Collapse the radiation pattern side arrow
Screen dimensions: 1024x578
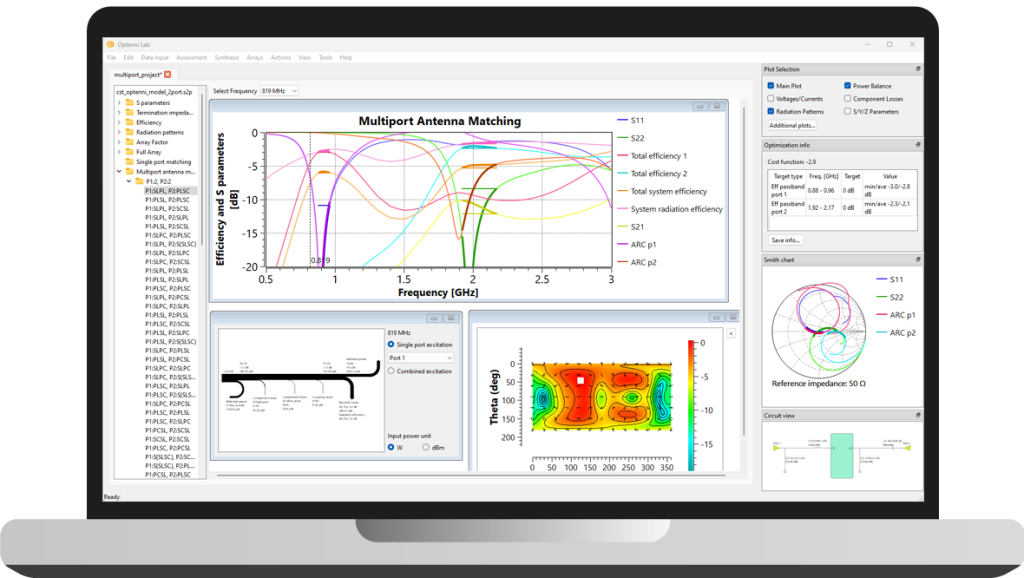pos(731,333)
